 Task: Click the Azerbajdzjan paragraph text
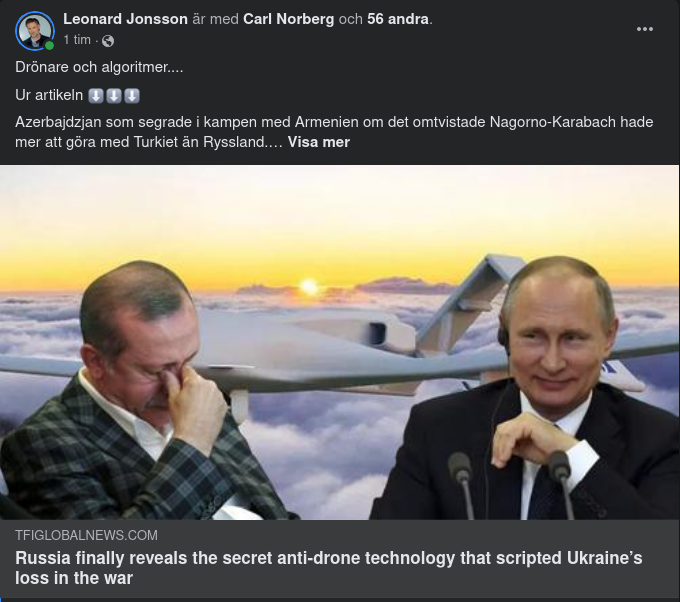(x=334, y=132)
